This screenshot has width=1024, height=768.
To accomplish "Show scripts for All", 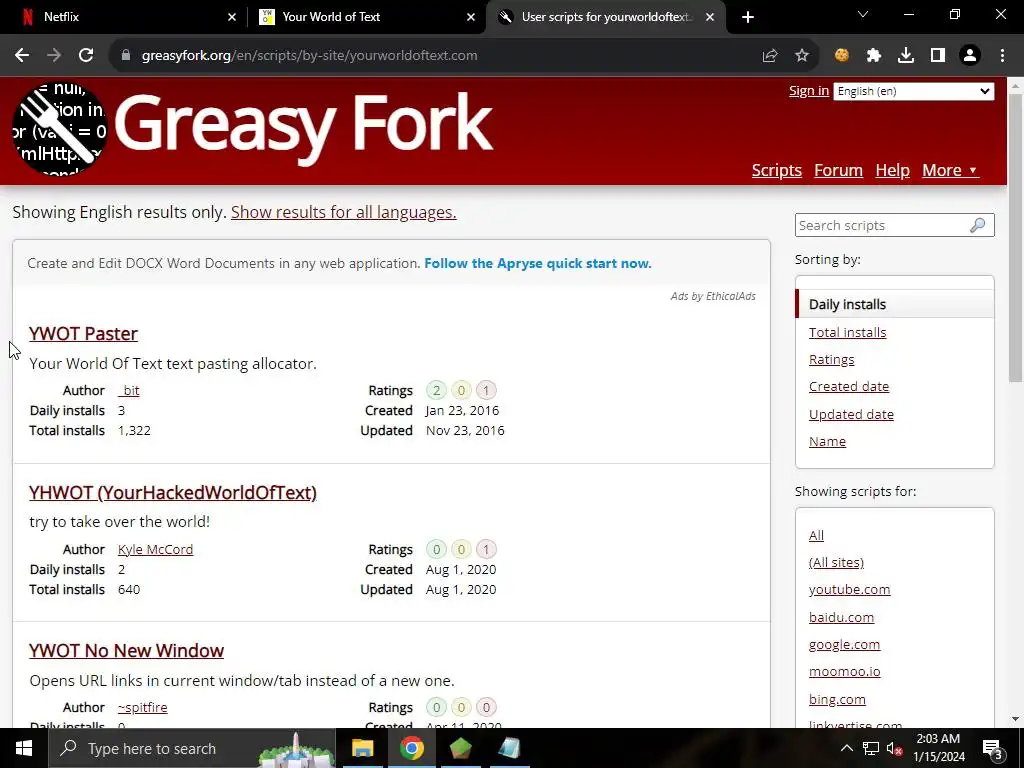I will point(816,536).
